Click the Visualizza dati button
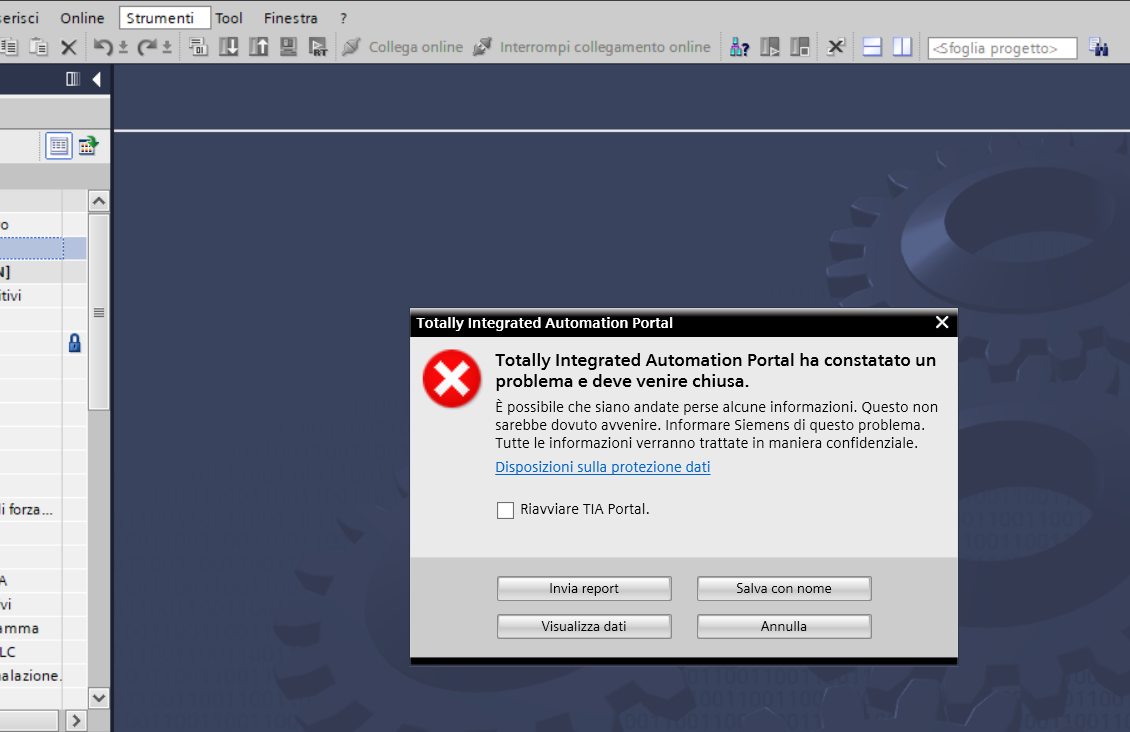This screenshot has width=1130, height=732. (x=584, y=626)
